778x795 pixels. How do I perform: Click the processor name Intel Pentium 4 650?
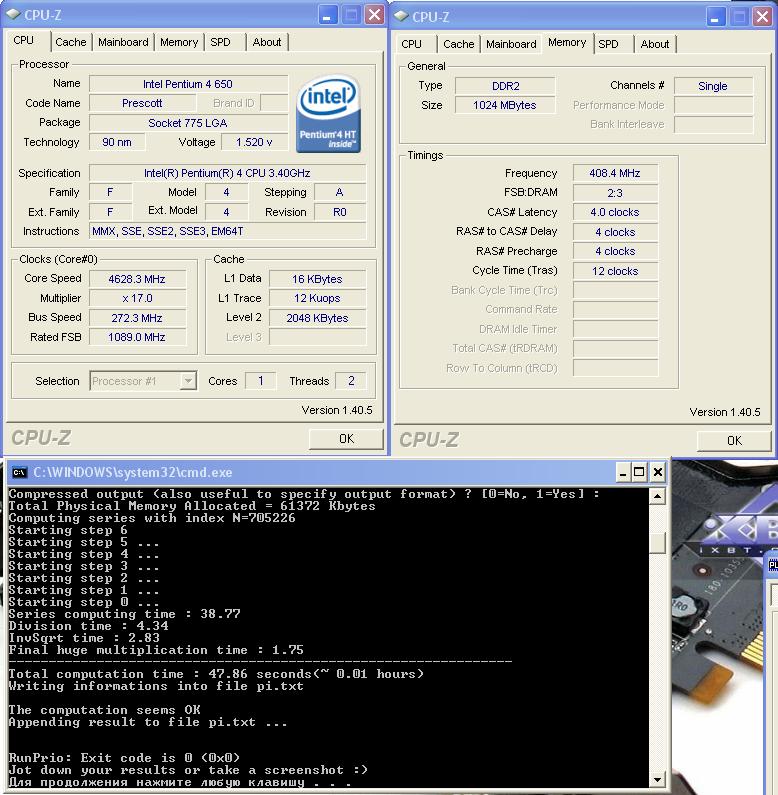pyautogui.click(x=188, y=84)
